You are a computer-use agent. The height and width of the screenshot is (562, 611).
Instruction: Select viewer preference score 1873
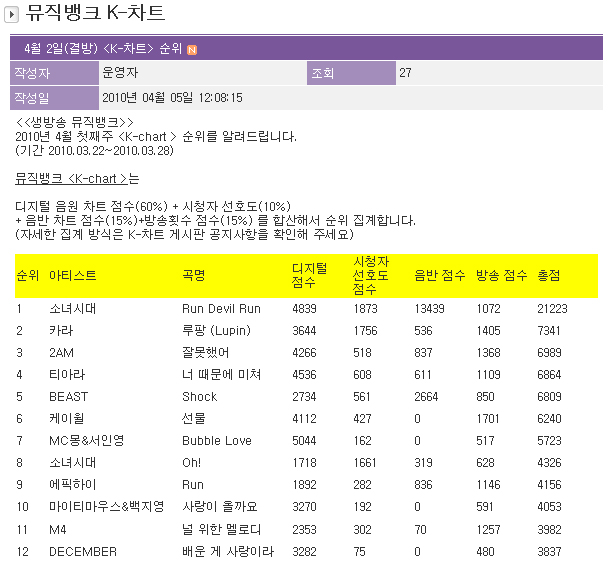[366, 309]
